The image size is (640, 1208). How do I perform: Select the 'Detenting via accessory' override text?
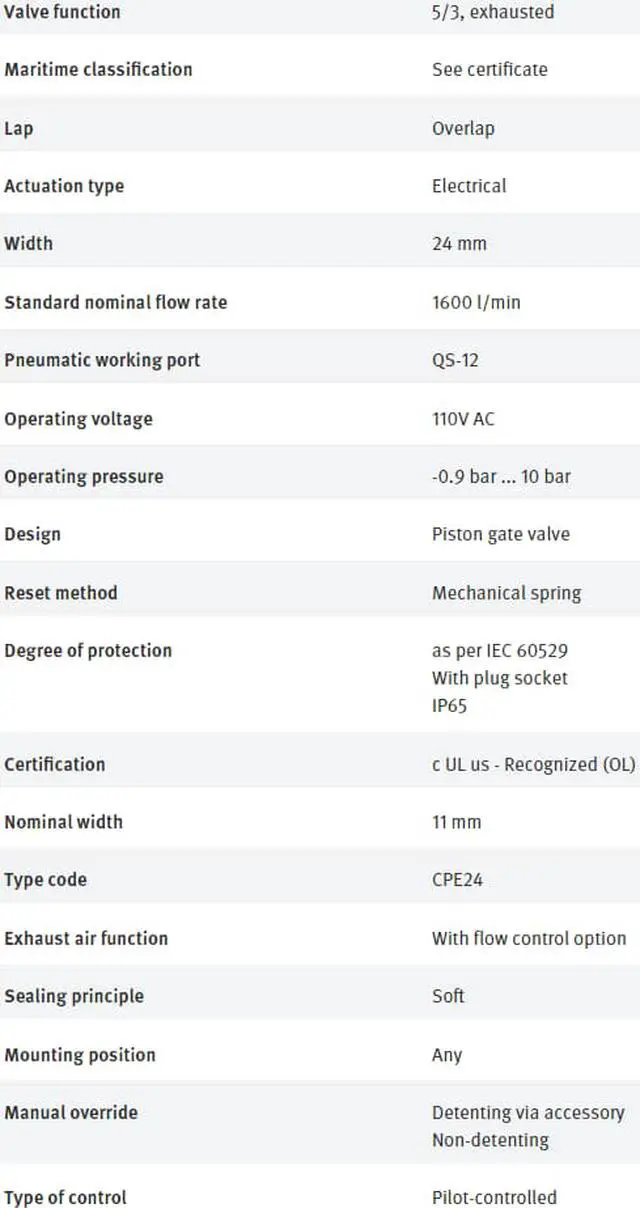pyautogui.click(x=528, y=1112)
